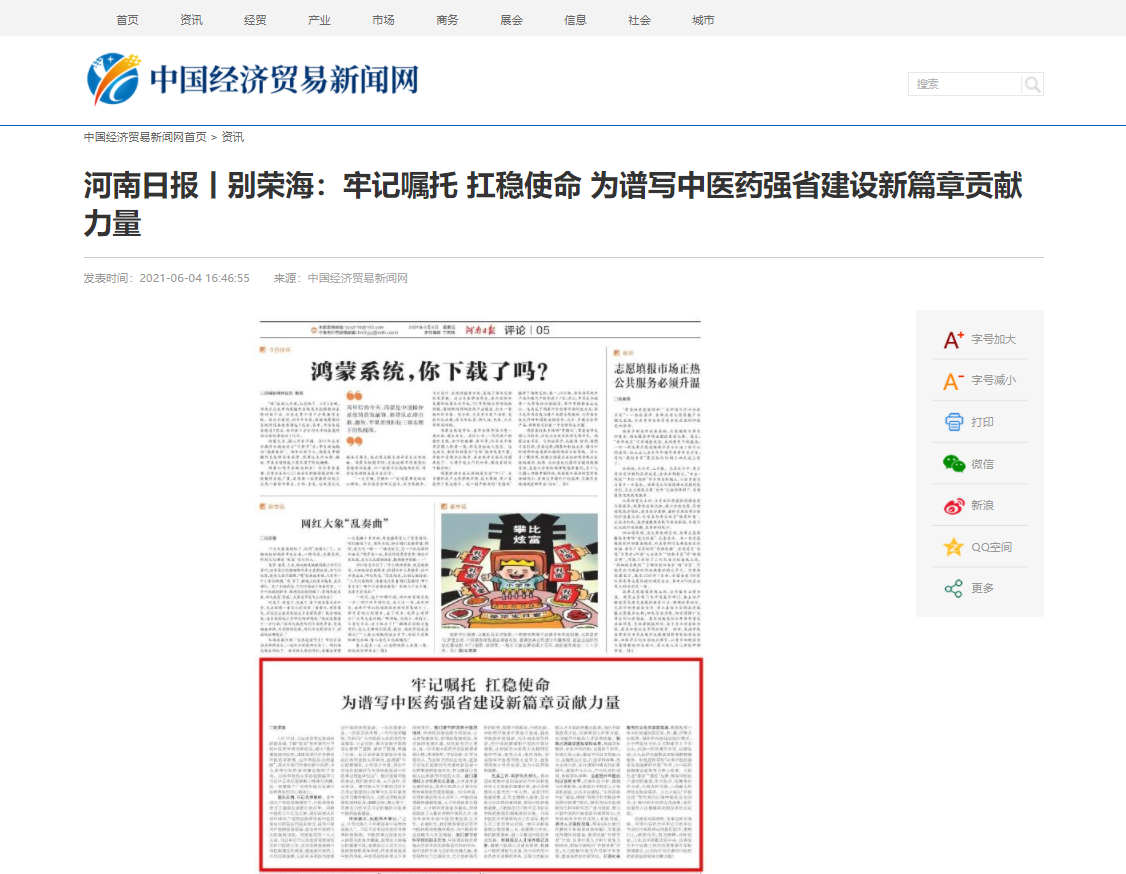Go to the 资讯 navigation menu
This screenshot has width=1126, height=874.
(191, 20)
